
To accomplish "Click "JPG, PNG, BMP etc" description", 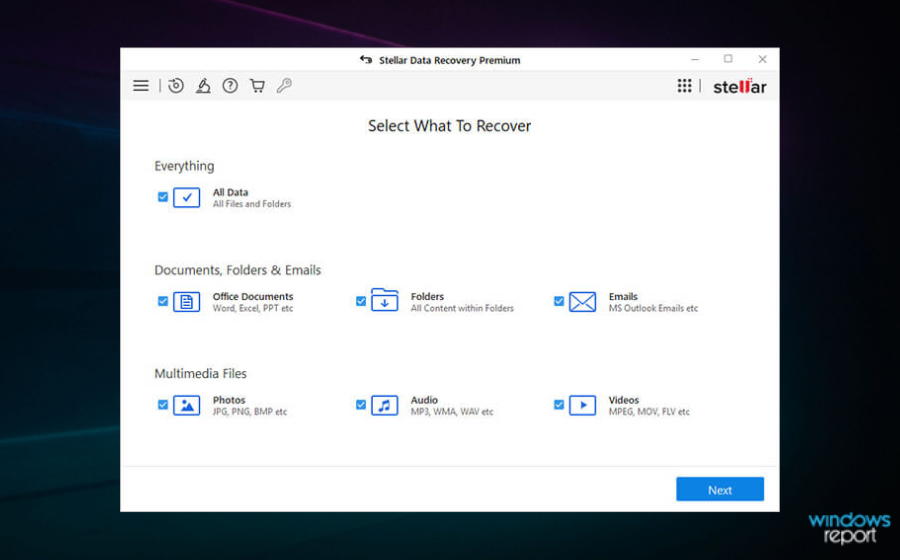I will click(250, 411).
